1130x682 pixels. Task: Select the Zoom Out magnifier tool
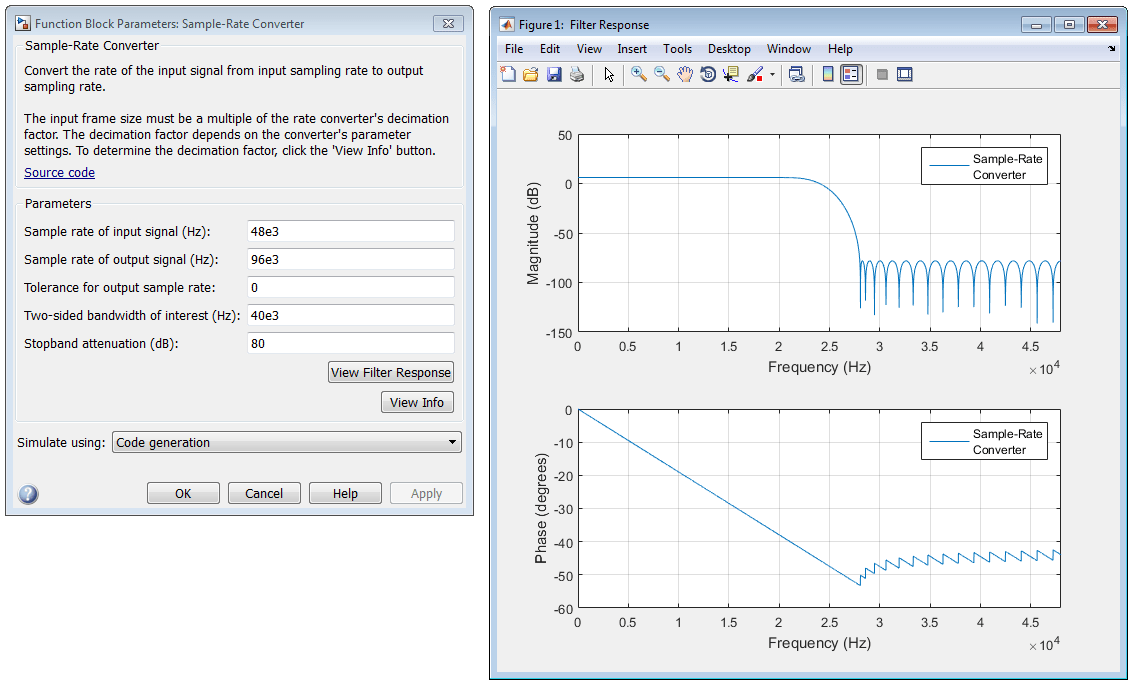point(662,74)
